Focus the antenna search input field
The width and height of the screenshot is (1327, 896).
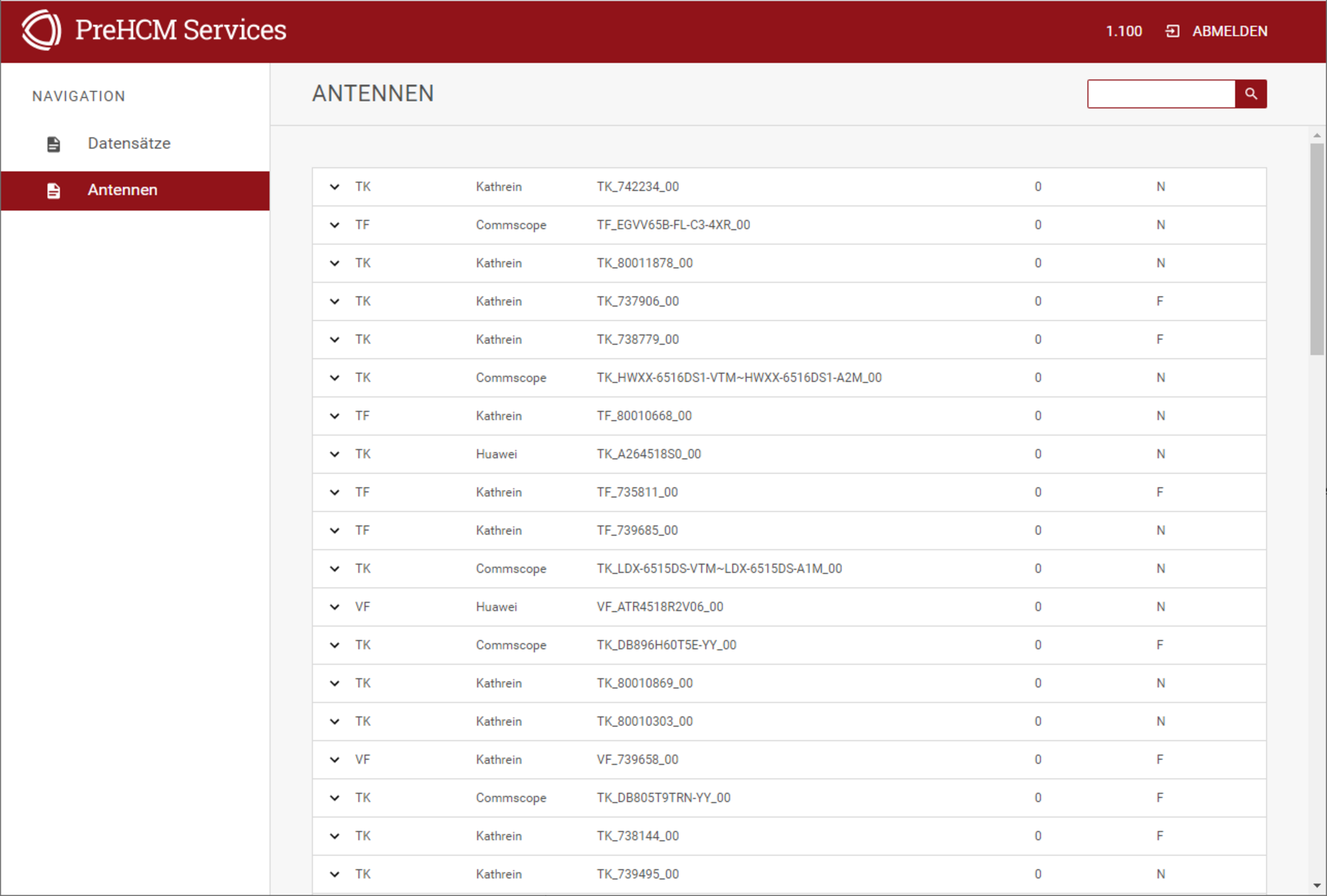(x=1161, y=94)
